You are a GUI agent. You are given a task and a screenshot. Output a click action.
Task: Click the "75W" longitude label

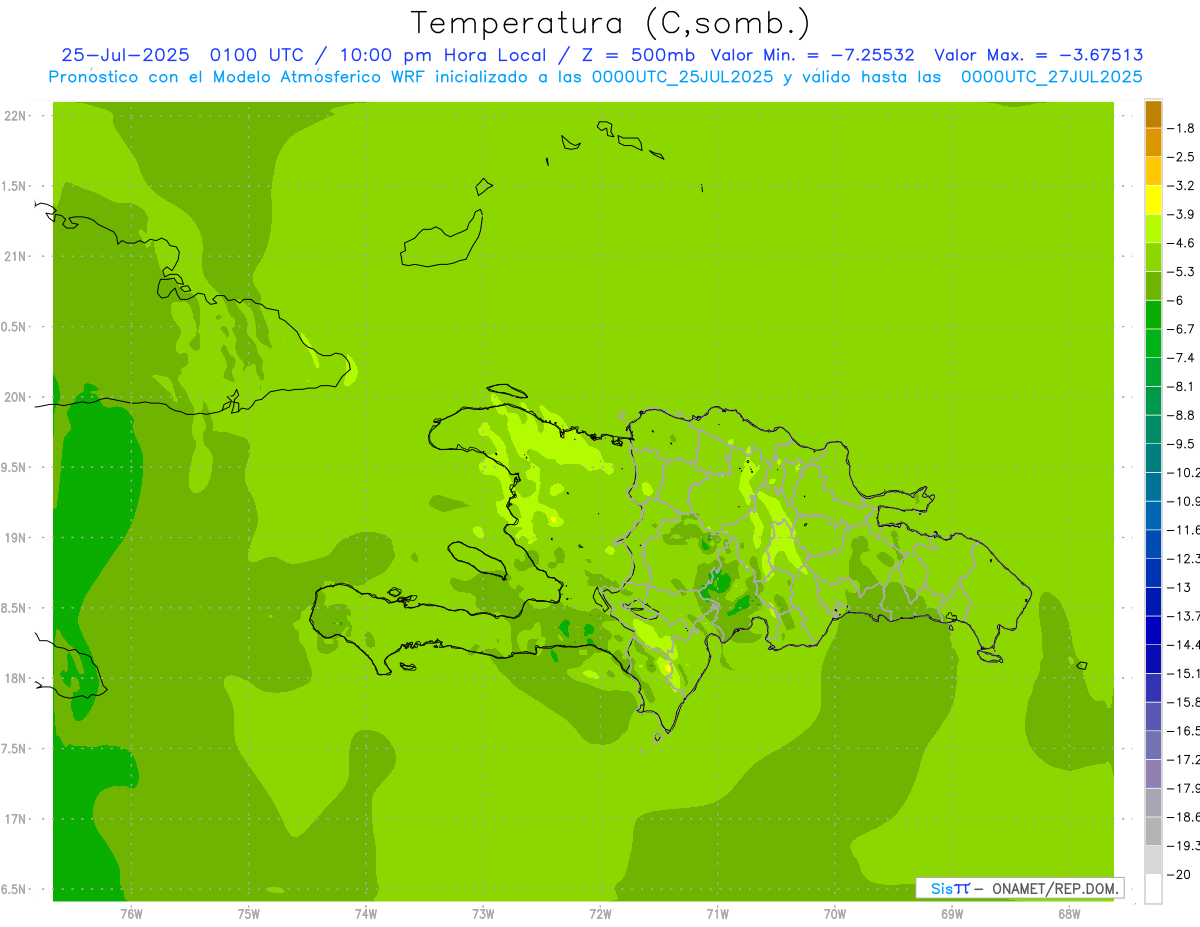tap(249, 914)
